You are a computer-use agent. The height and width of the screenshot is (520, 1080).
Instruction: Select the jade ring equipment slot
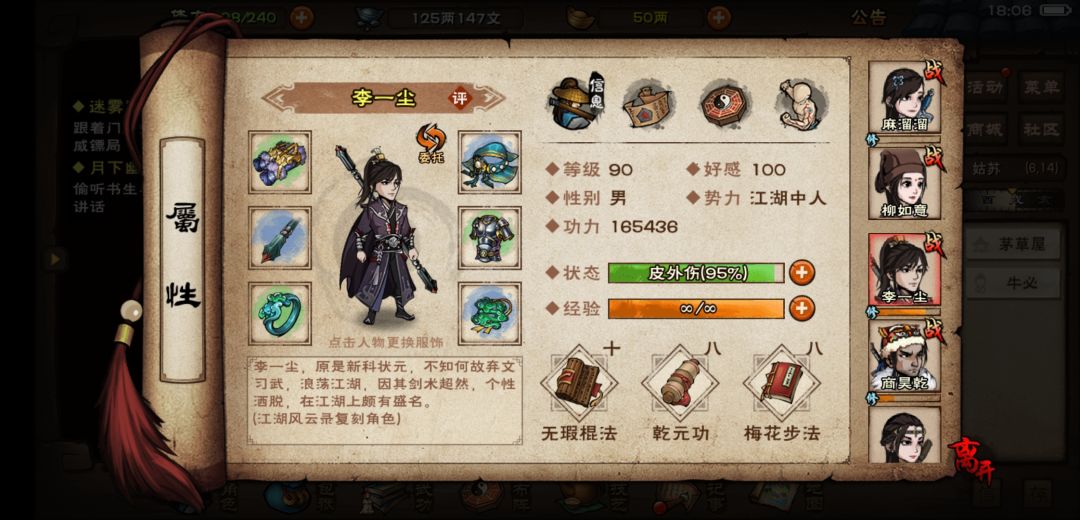(x=280, y=313)
